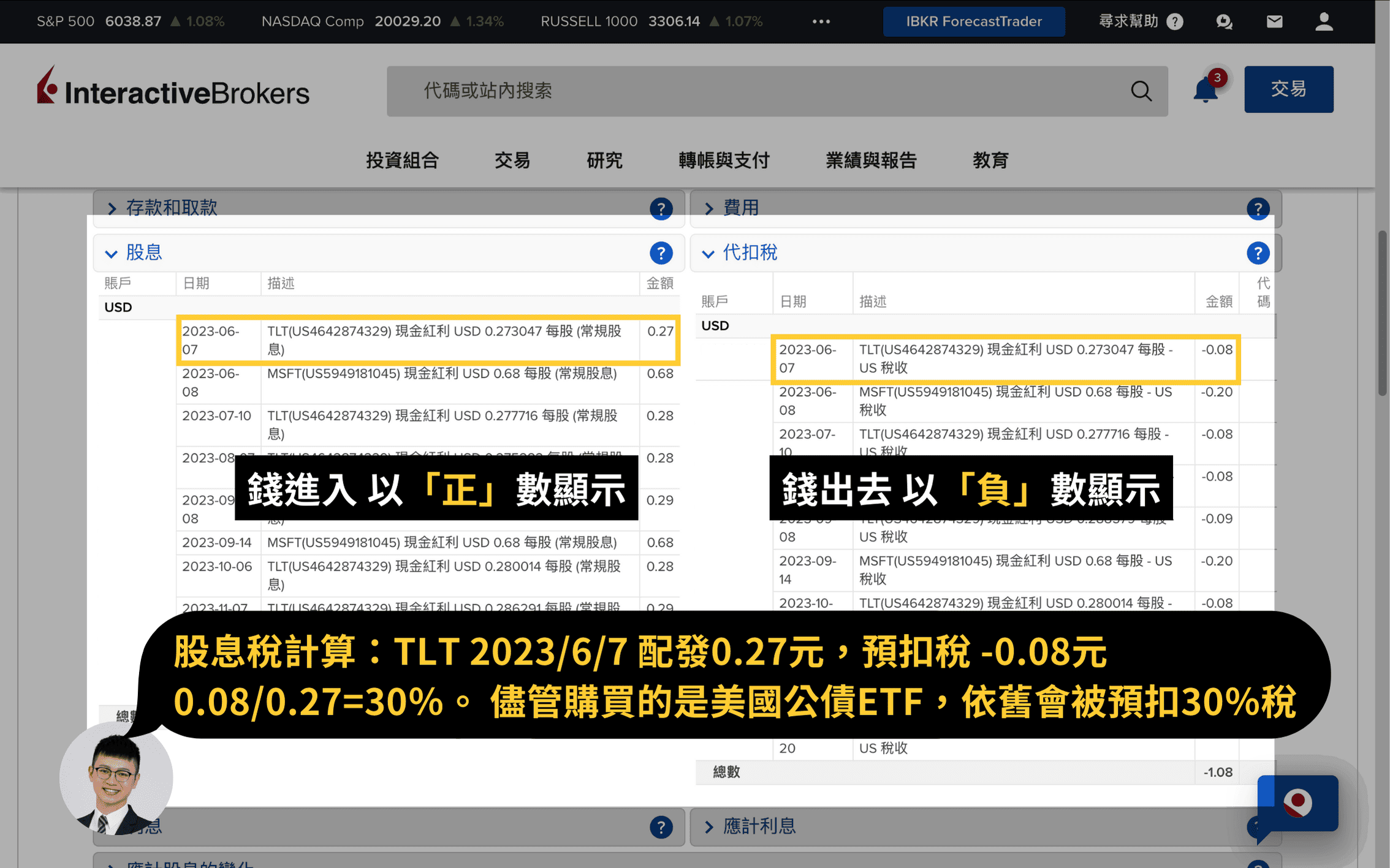1390x868 pixels.
Task: Open the 教育 menu
Action: (x=990, y=160)
